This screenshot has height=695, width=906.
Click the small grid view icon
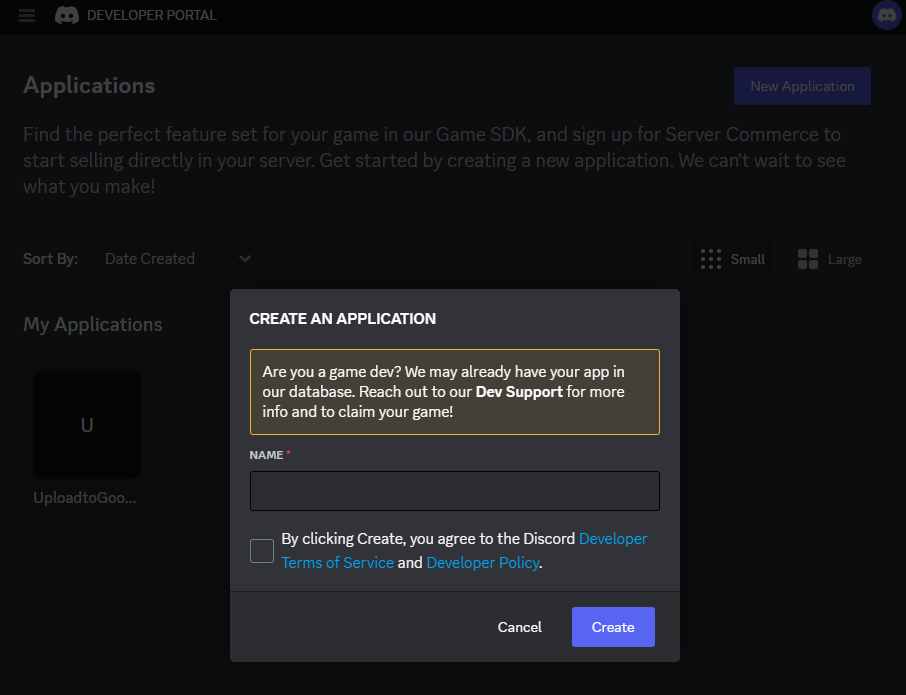(x=711, y=259)
